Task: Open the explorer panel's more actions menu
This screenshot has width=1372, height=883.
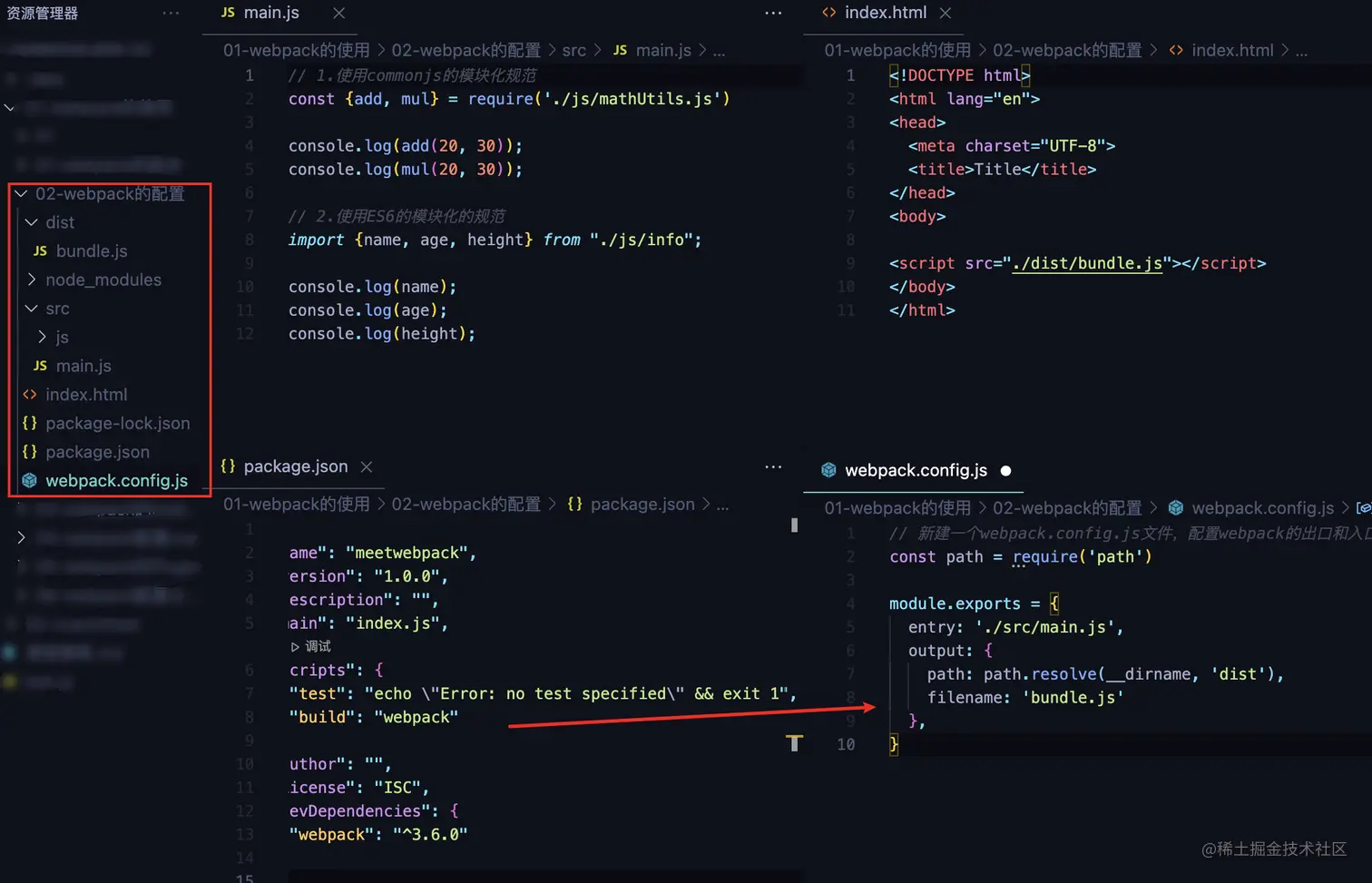Action: coord(171,13)
